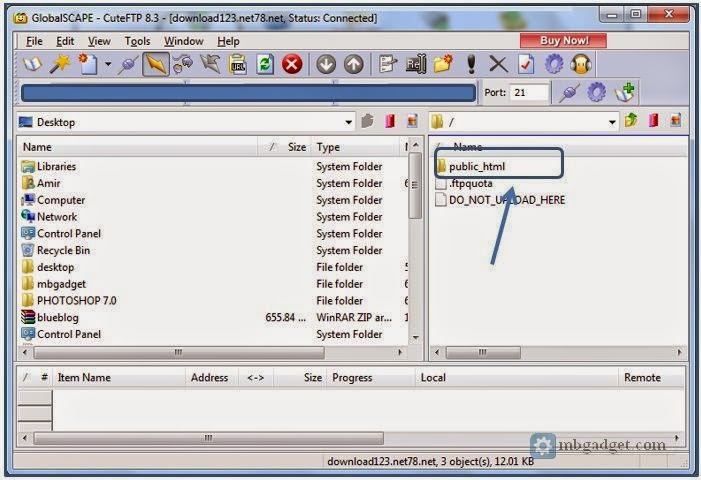Click the blue Quick Connect host field
This screenshot has height=480, width=701.
point(249,93)
